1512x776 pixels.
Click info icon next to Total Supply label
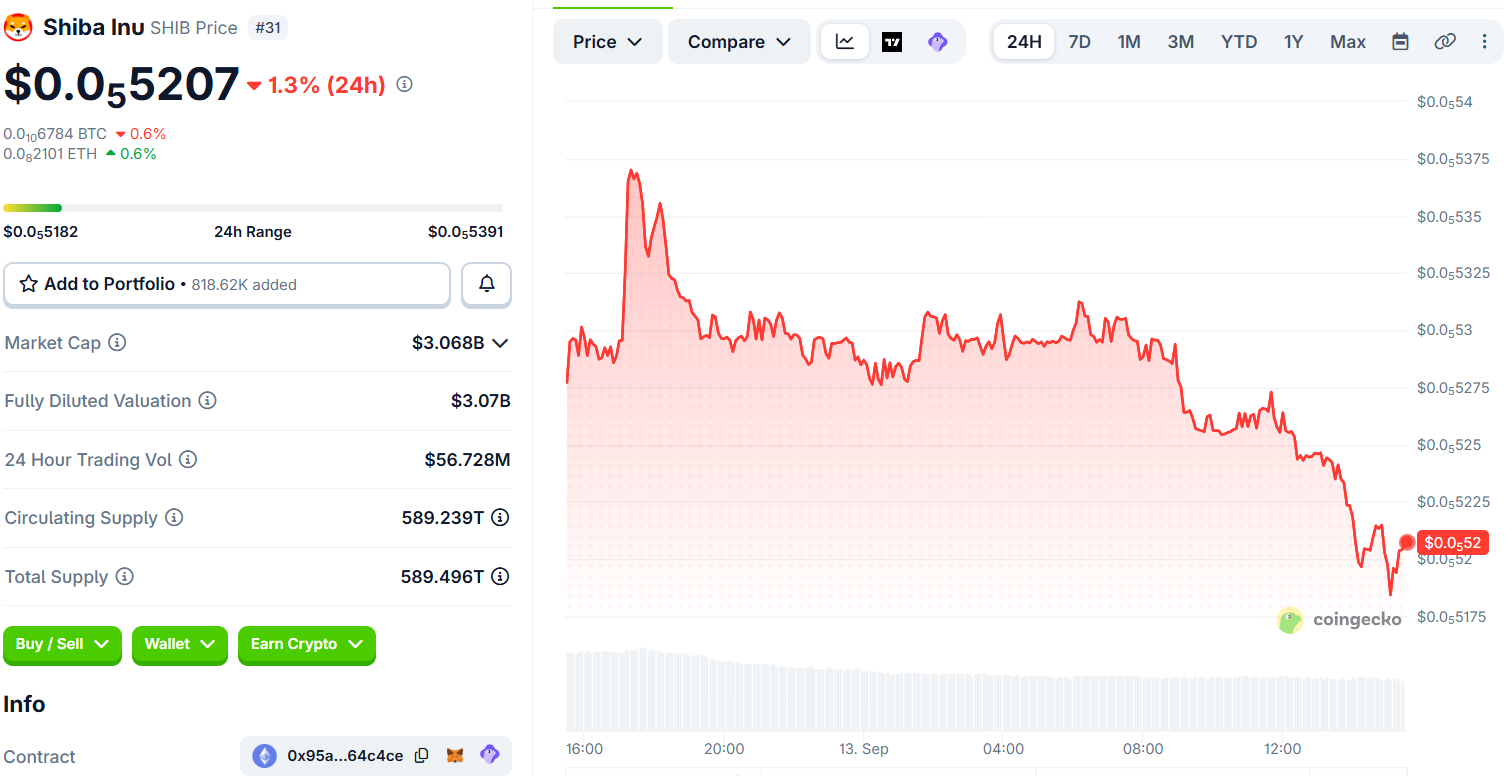124,577
